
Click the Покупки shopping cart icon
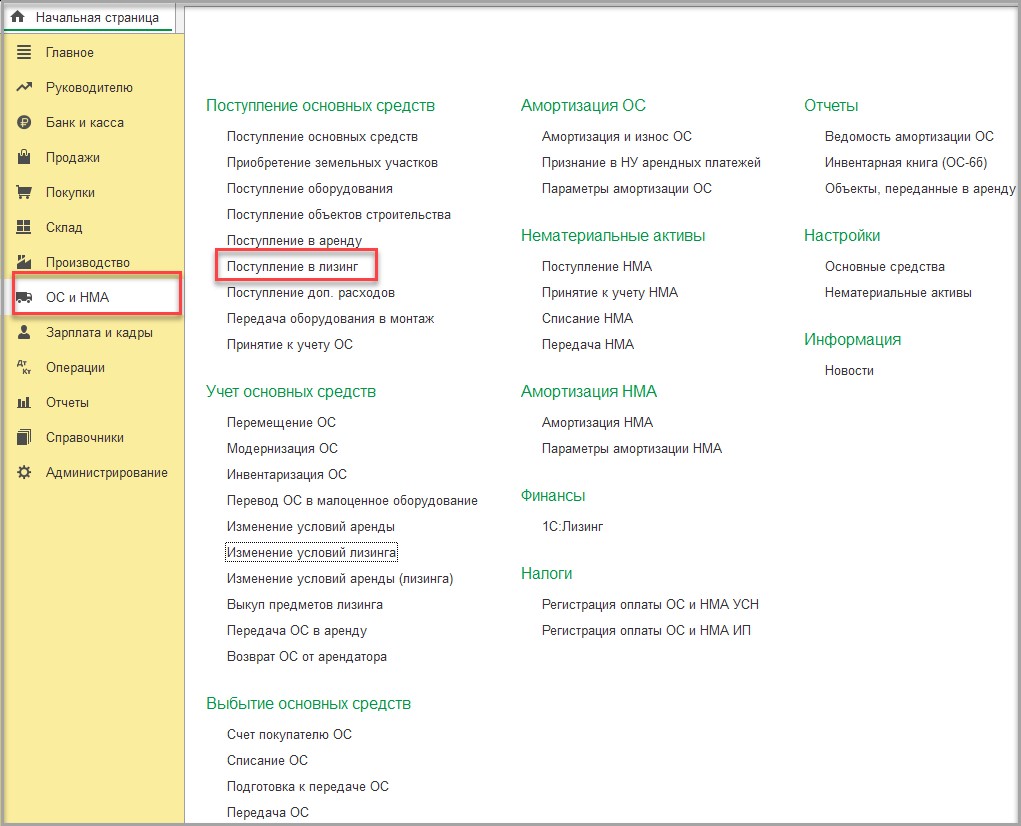(24, 192)
